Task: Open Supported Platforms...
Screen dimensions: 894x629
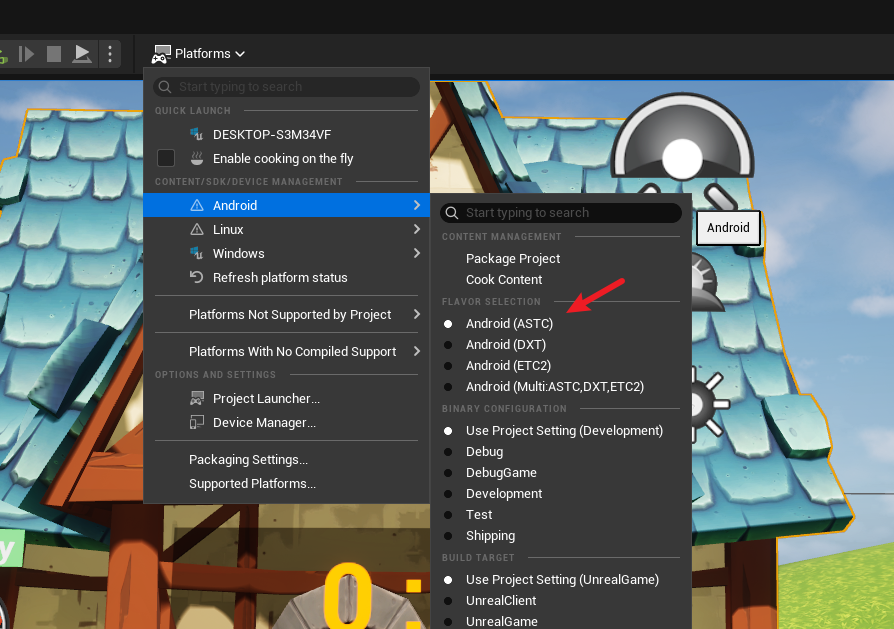Action: [x=286, y=484]
